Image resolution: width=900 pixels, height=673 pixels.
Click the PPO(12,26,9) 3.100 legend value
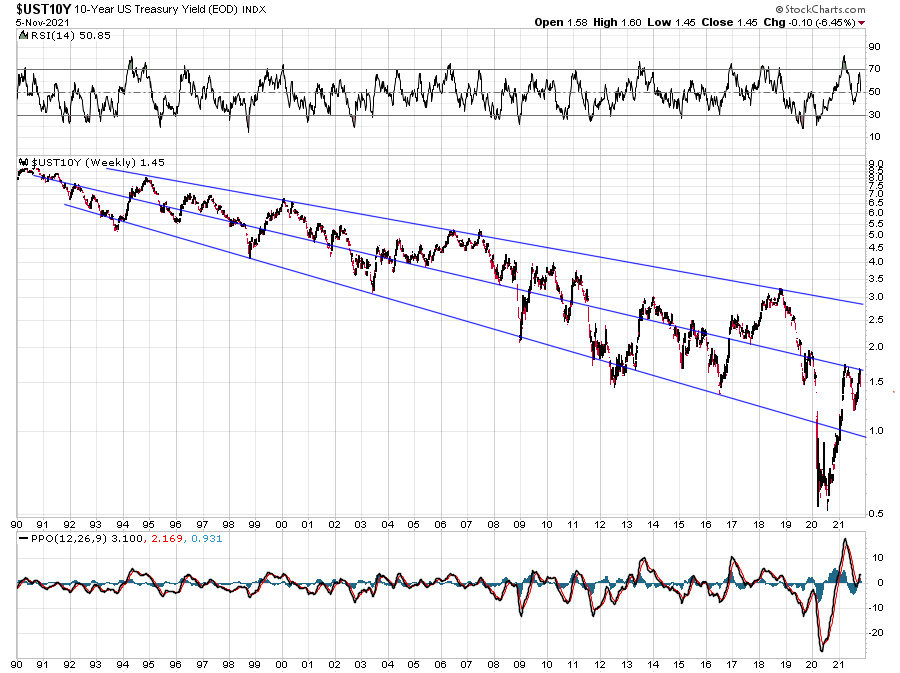(86, 538)
